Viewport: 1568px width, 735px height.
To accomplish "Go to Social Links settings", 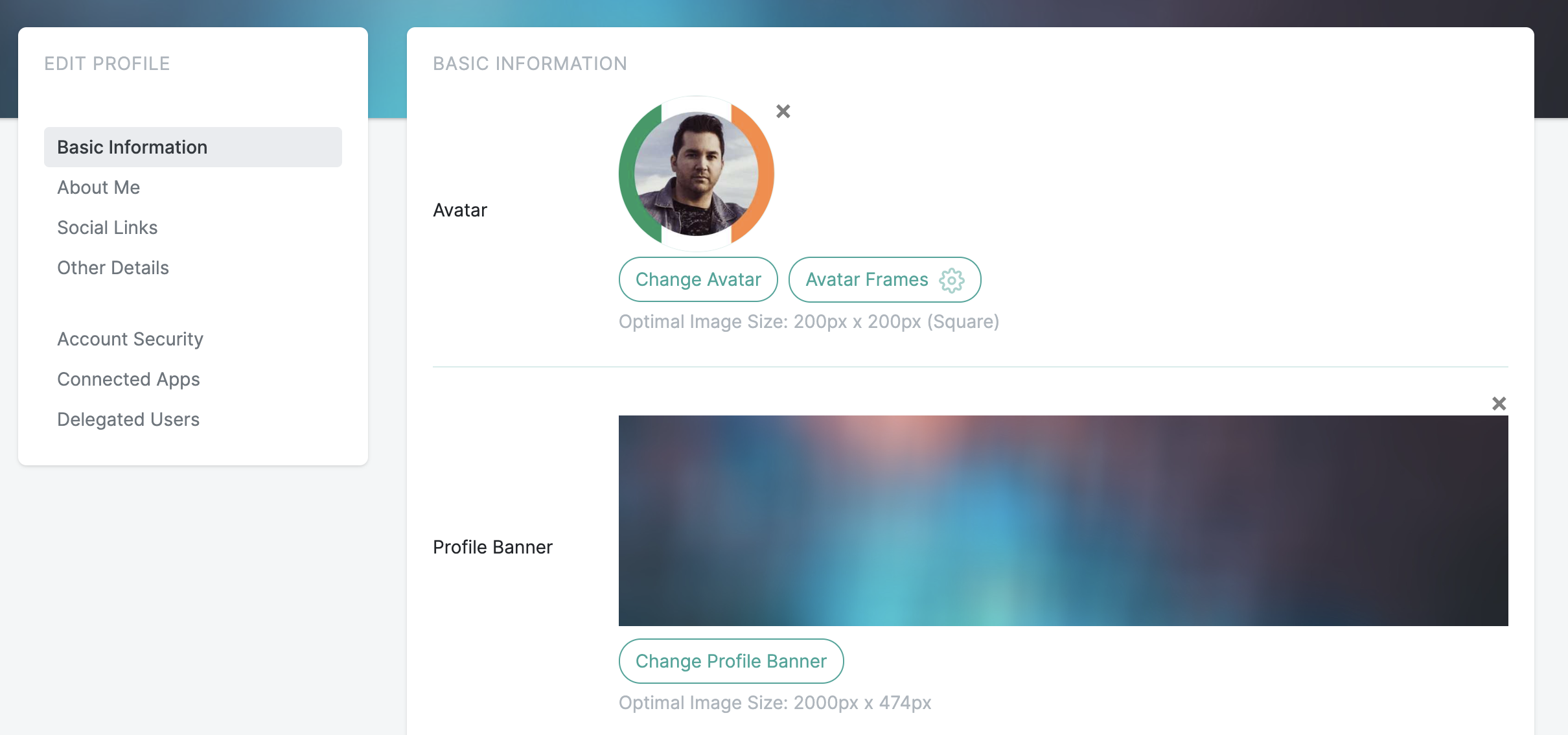I will 107,227.
